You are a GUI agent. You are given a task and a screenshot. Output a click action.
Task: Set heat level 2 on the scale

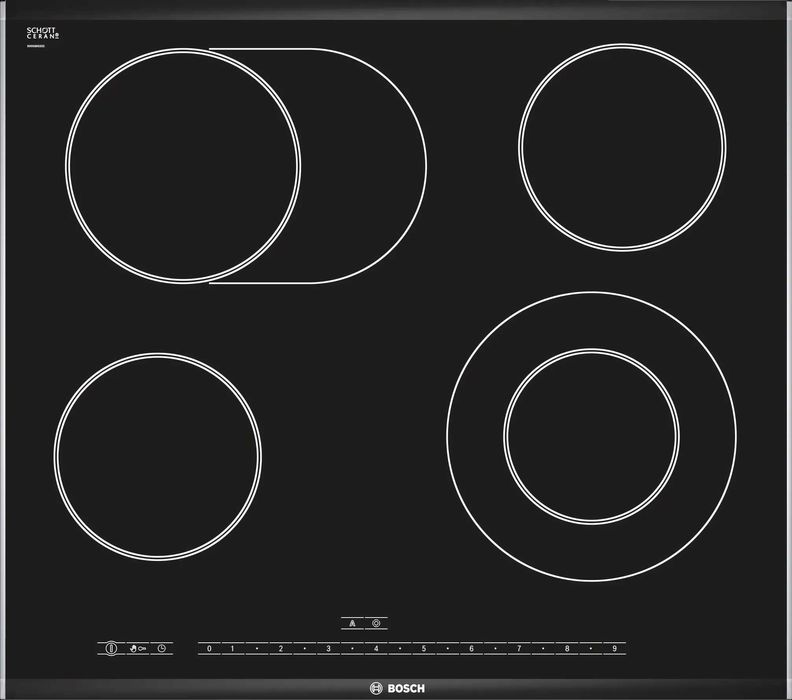(x=281, y=648)
